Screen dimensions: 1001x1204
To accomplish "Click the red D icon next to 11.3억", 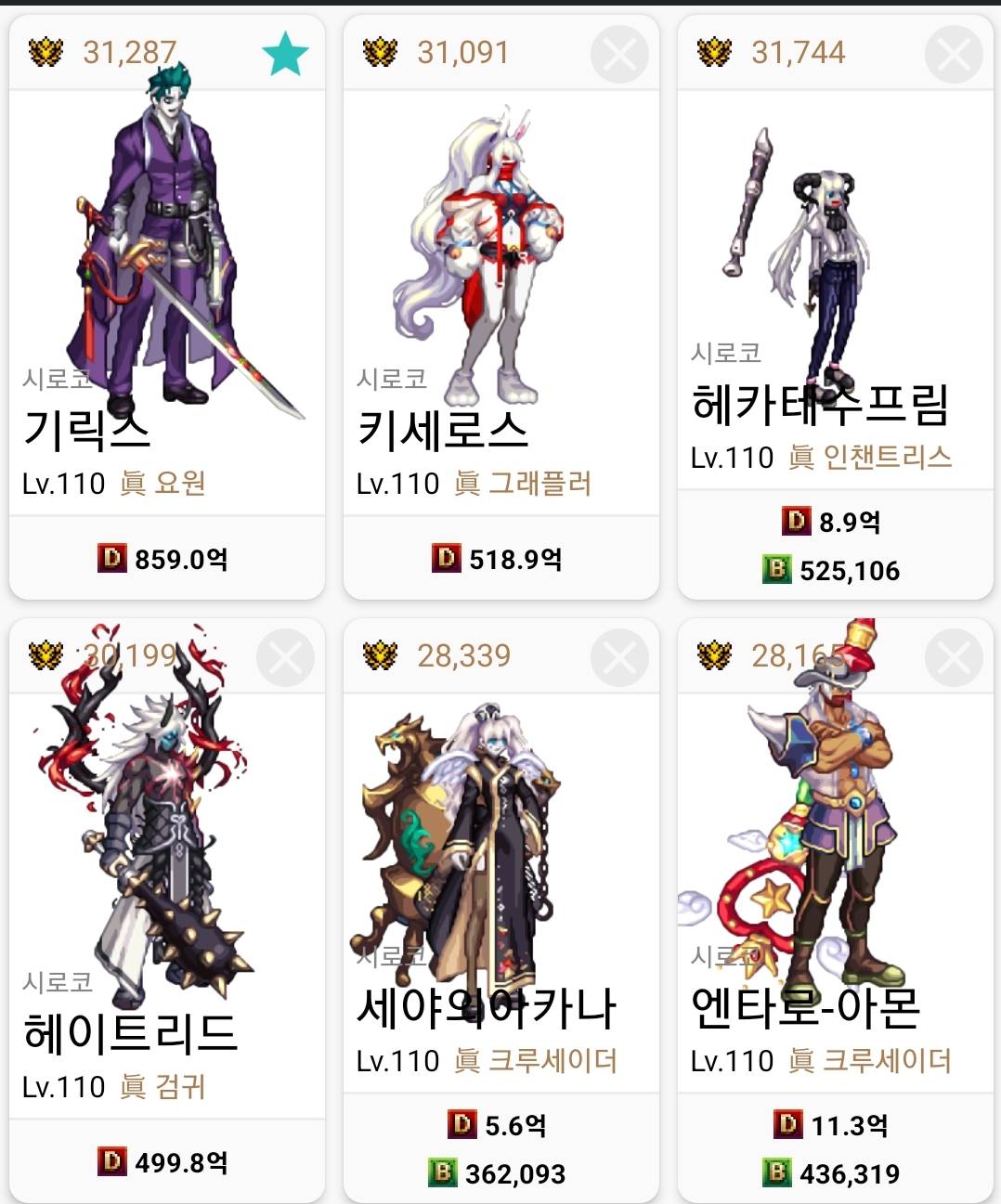I will pos(787,1124).
